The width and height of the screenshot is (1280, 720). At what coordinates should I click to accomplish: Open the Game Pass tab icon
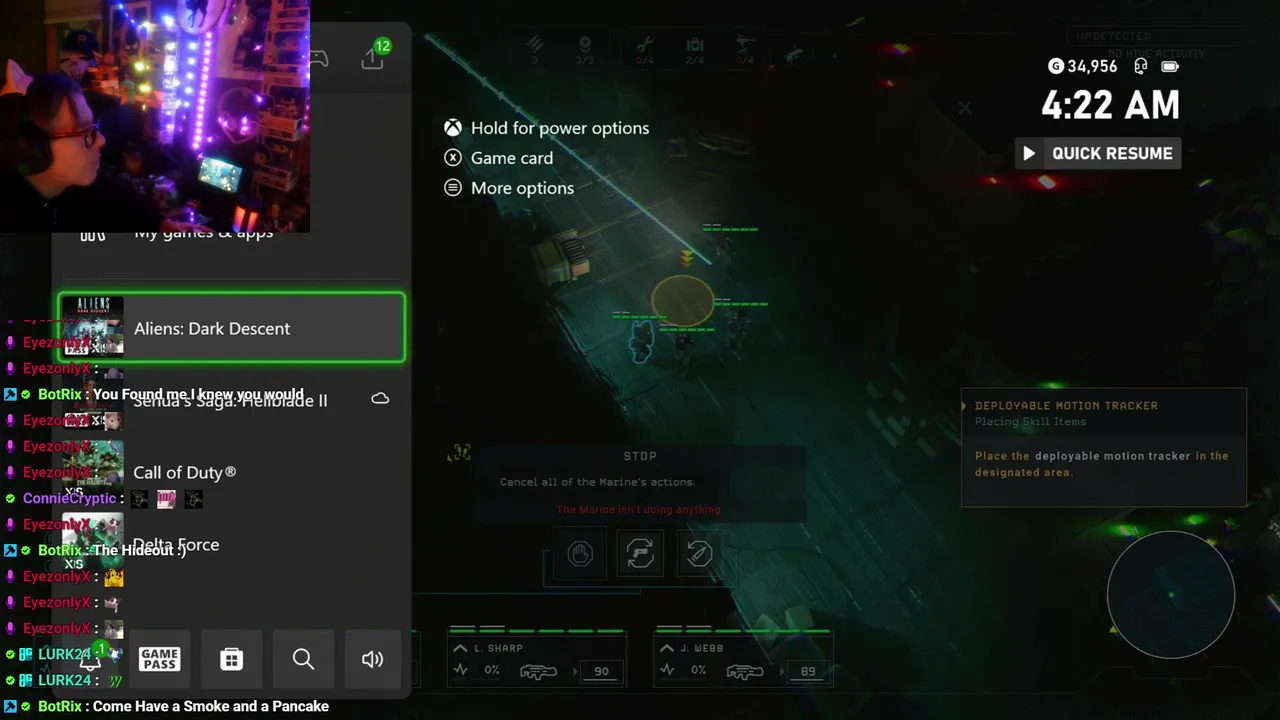(160, 659)
